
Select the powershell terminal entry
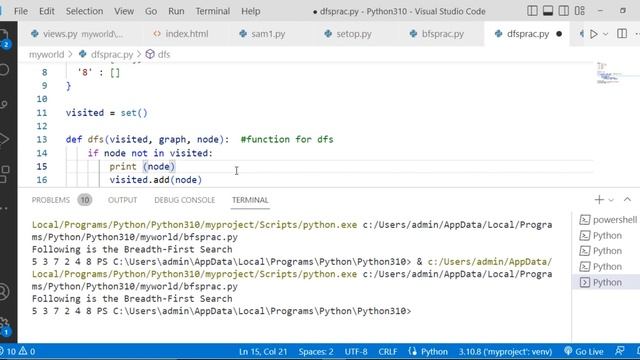pos(608,220)
